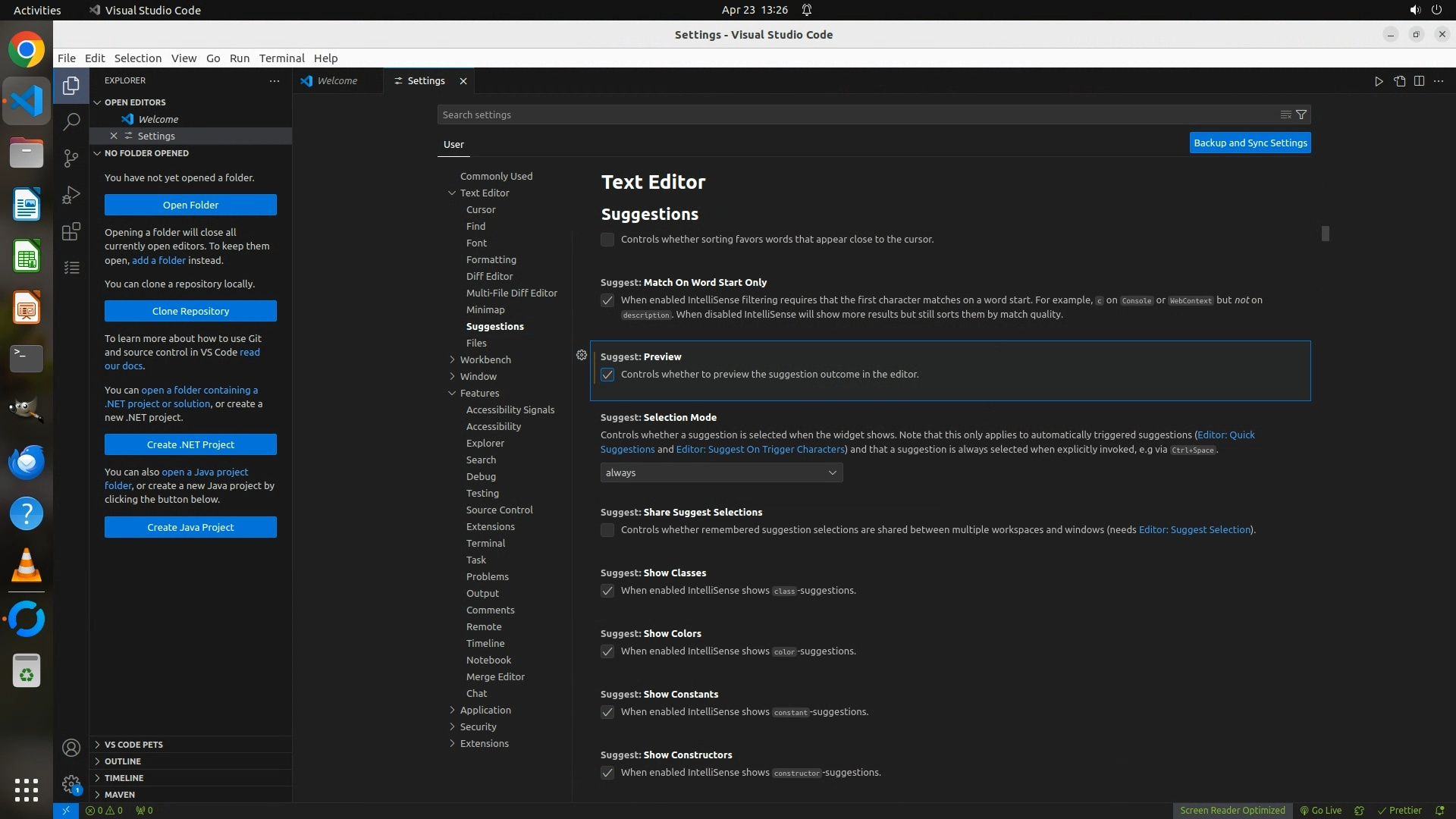Open the Extensions view in activity bar
Screen dimensions: 1456x819
pyautogui.click(x=71, y=231)
